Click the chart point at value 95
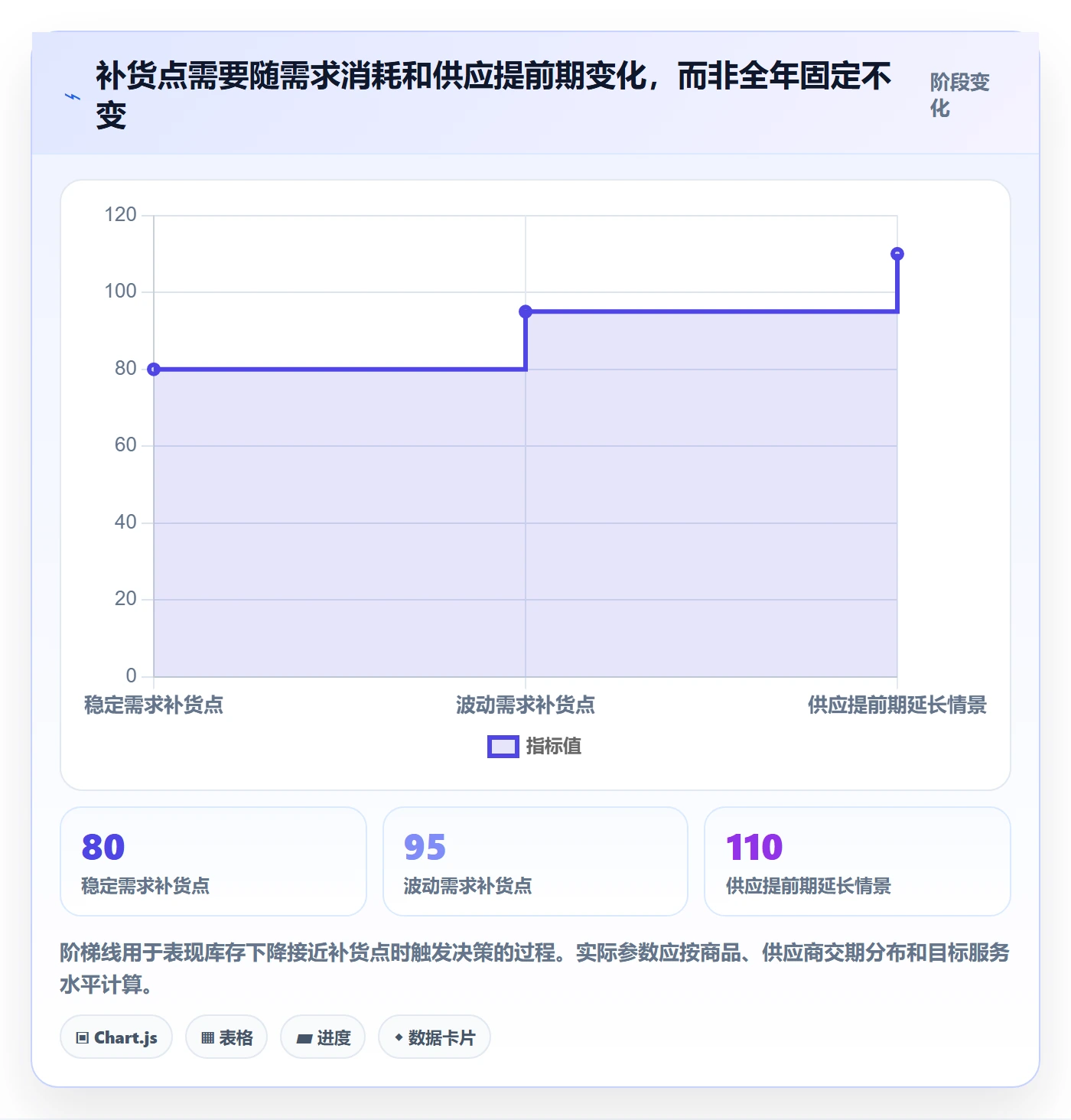The height and width of the screenshot is (1120, 1071). [x=526, y=311]
